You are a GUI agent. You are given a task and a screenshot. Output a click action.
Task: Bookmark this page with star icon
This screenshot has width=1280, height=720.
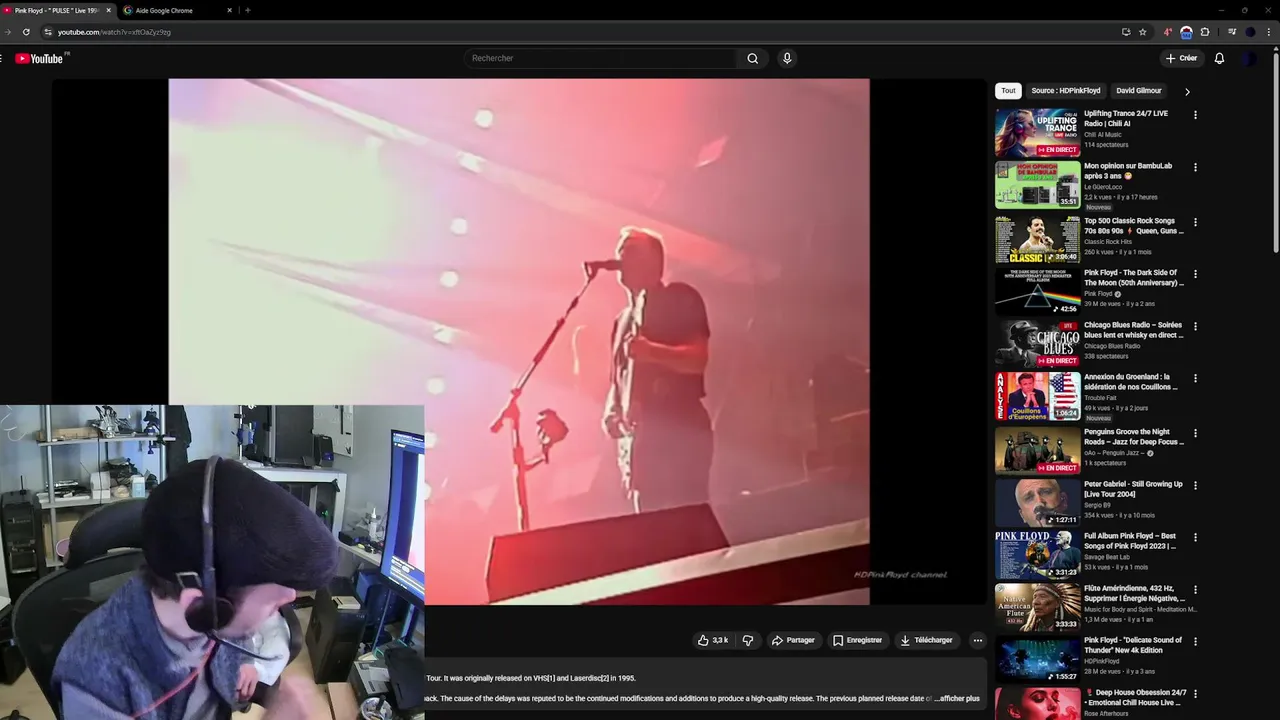click(1143, 32)
